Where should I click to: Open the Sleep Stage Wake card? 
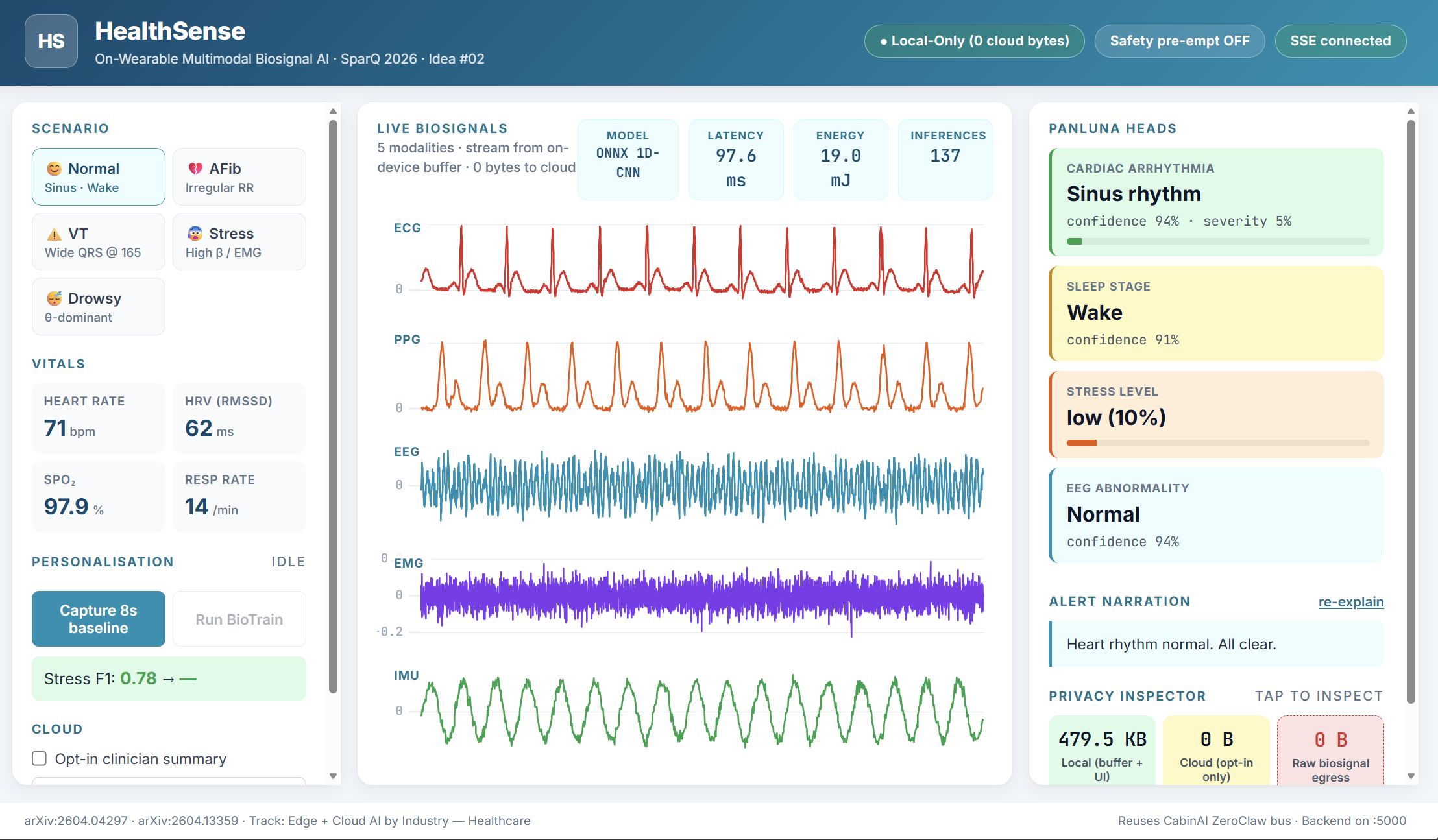[1217, 313]
